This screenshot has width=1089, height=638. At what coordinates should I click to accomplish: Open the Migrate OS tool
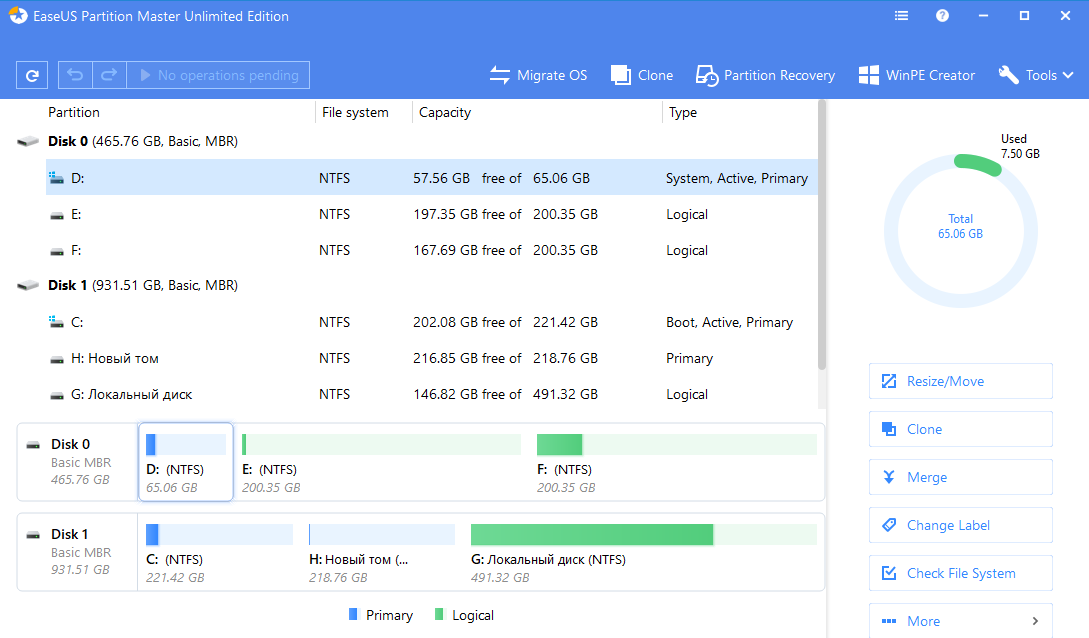(x=538, y=75)
